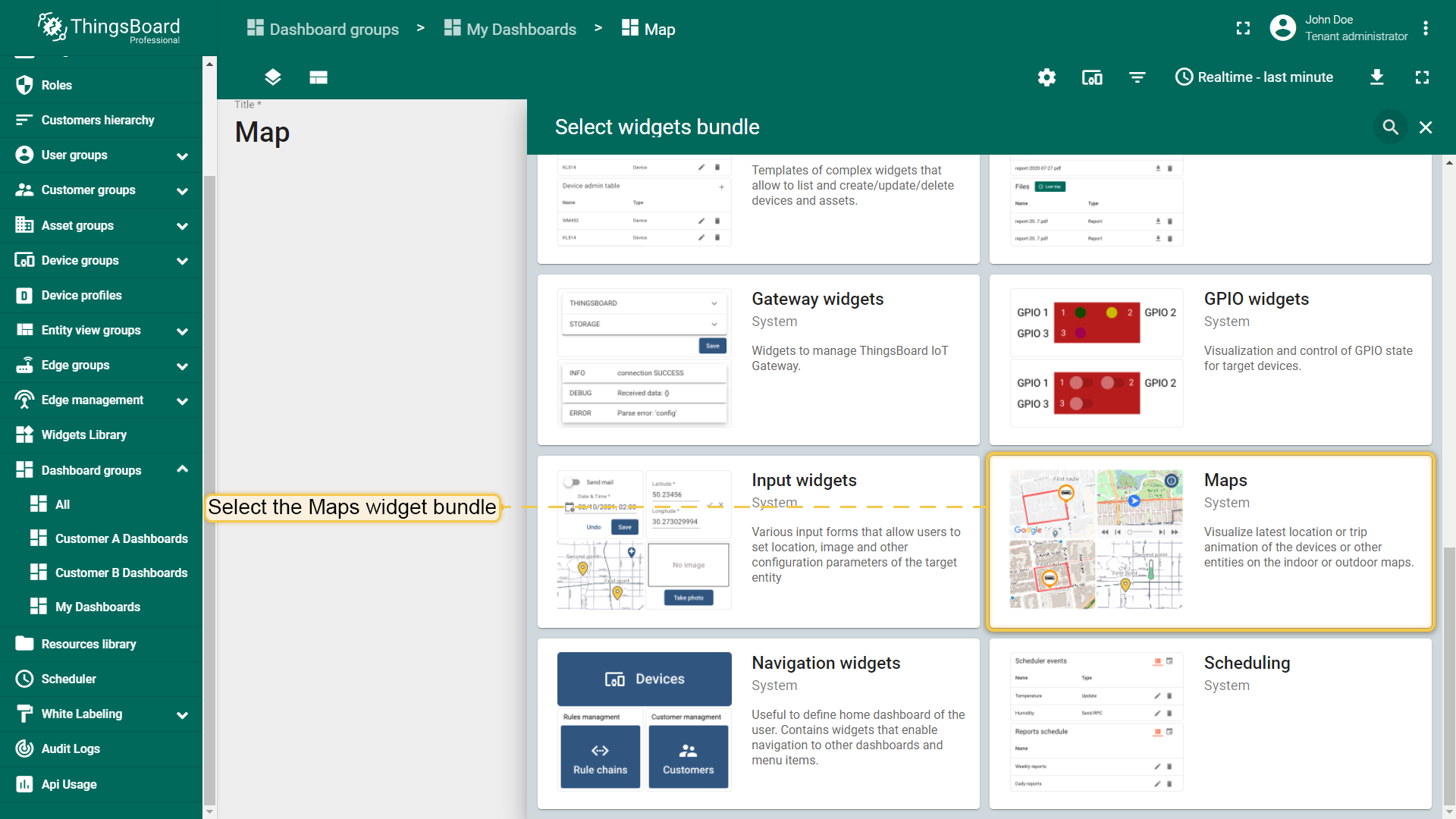Image resolution: width=1456 pixels, height=819 pixels.
Task: Click the White Labeling paint roller icon
Action: (x=24, y=714)
